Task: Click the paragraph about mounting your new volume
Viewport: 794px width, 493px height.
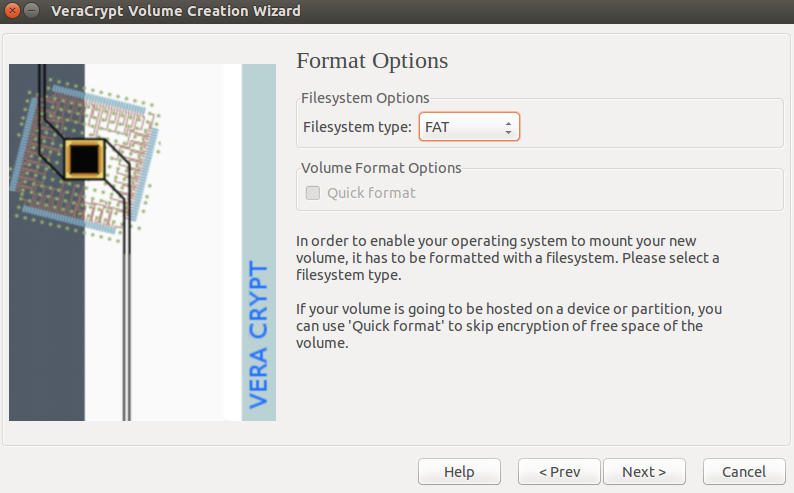Action: tap(507, 258)
